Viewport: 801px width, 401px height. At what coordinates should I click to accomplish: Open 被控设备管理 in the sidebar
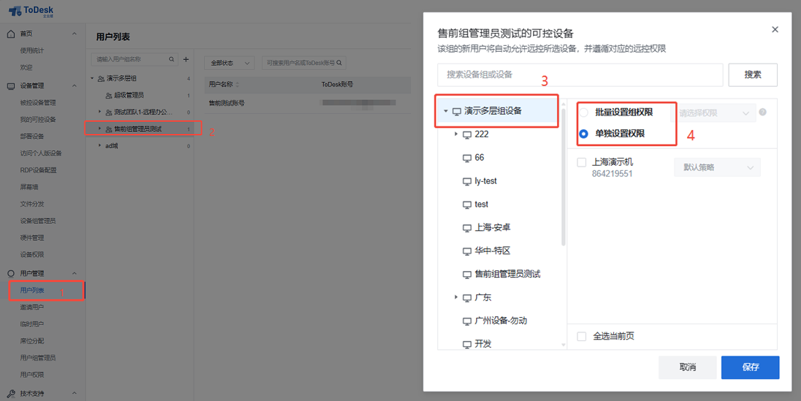(x=38, y=103)
